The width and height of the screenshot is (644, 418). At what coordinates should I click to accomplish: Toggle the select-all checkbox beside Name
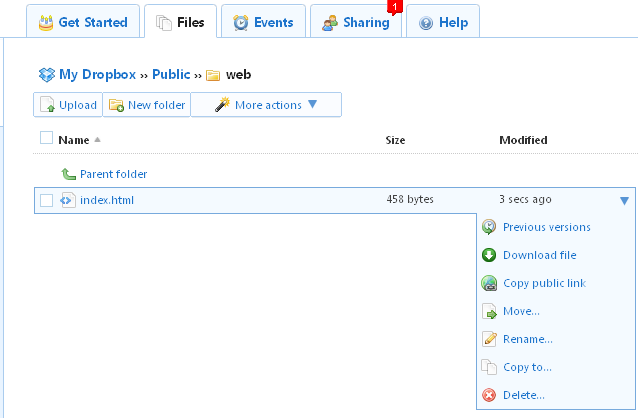tap(46, 138)
